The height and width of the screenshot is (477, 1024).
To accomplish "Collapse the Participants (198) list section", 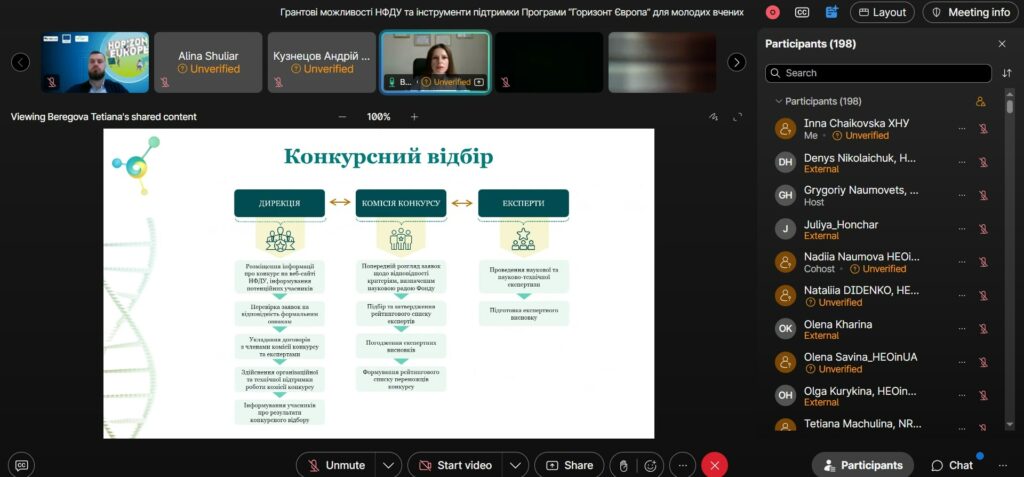I will [x=778, y=102].
